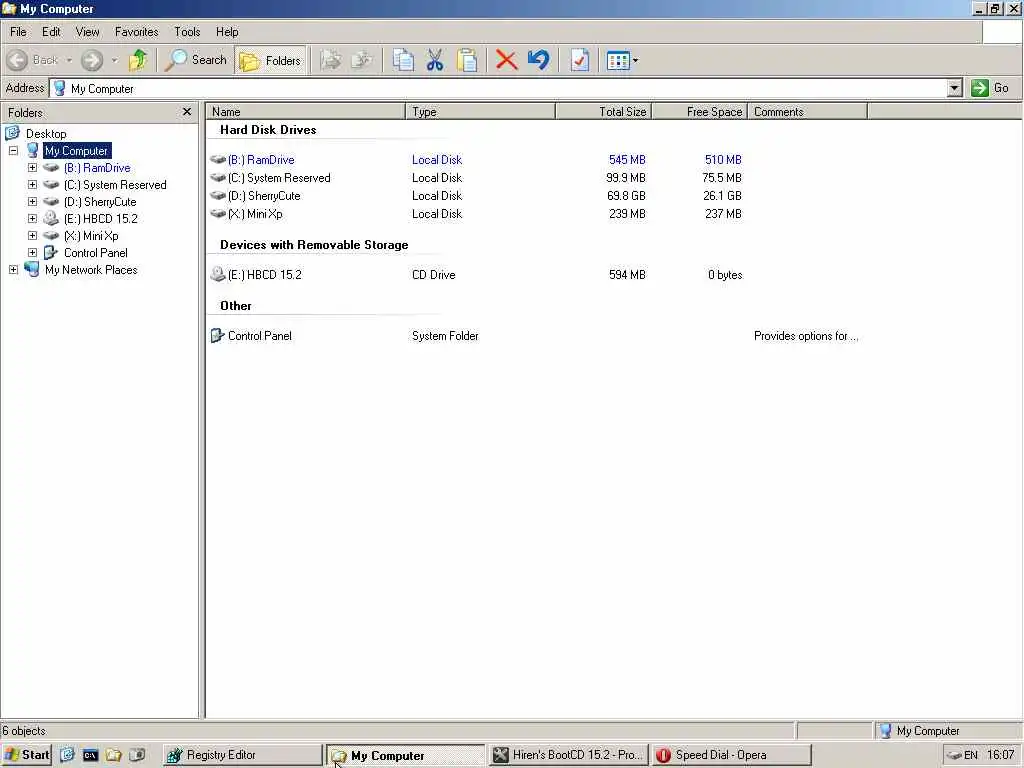
Task: Sort by the Type column header
Action: point(481,112)
